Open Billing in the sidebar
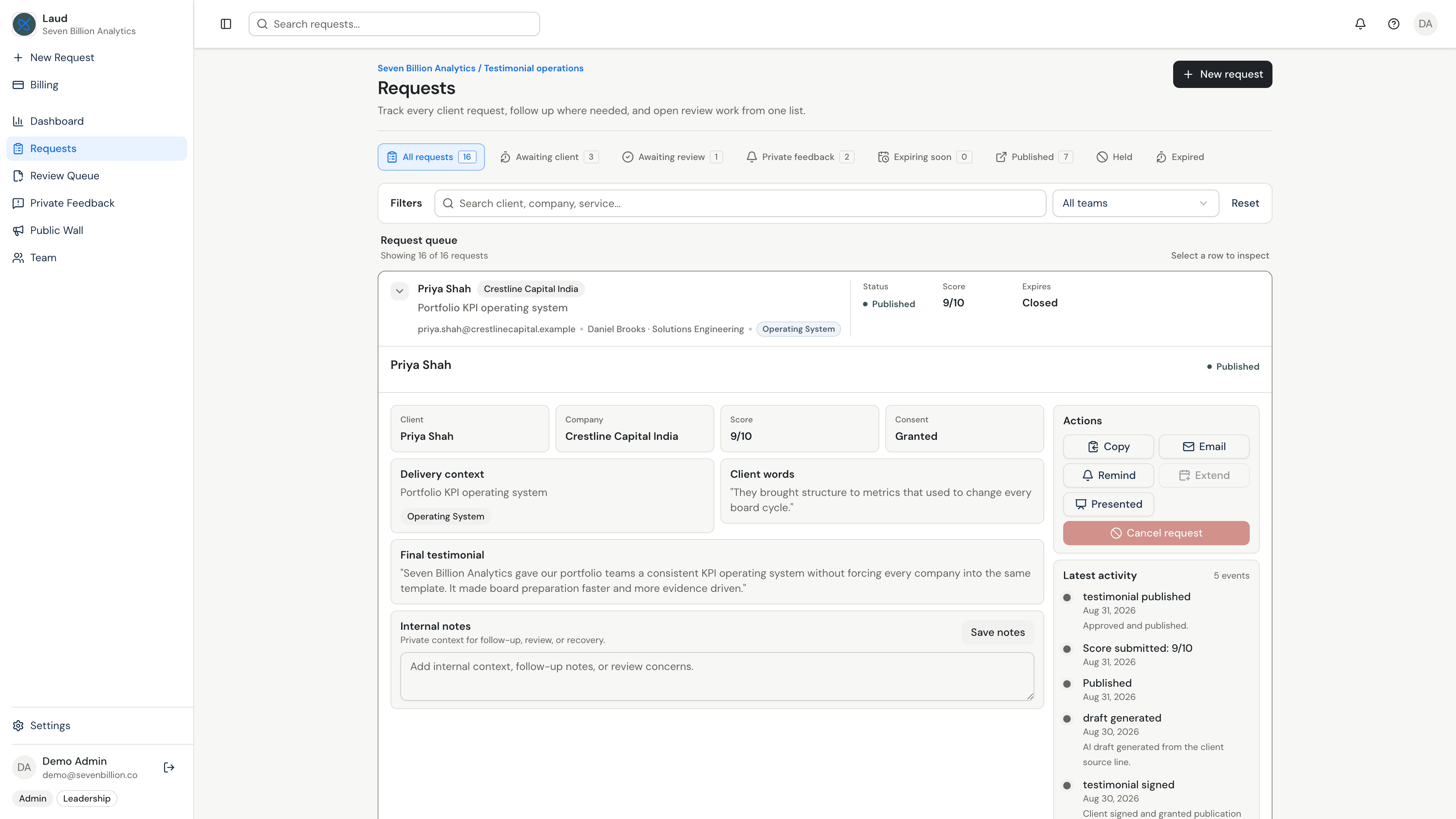This screenshot has width=1456, height=819. point(97,85)
